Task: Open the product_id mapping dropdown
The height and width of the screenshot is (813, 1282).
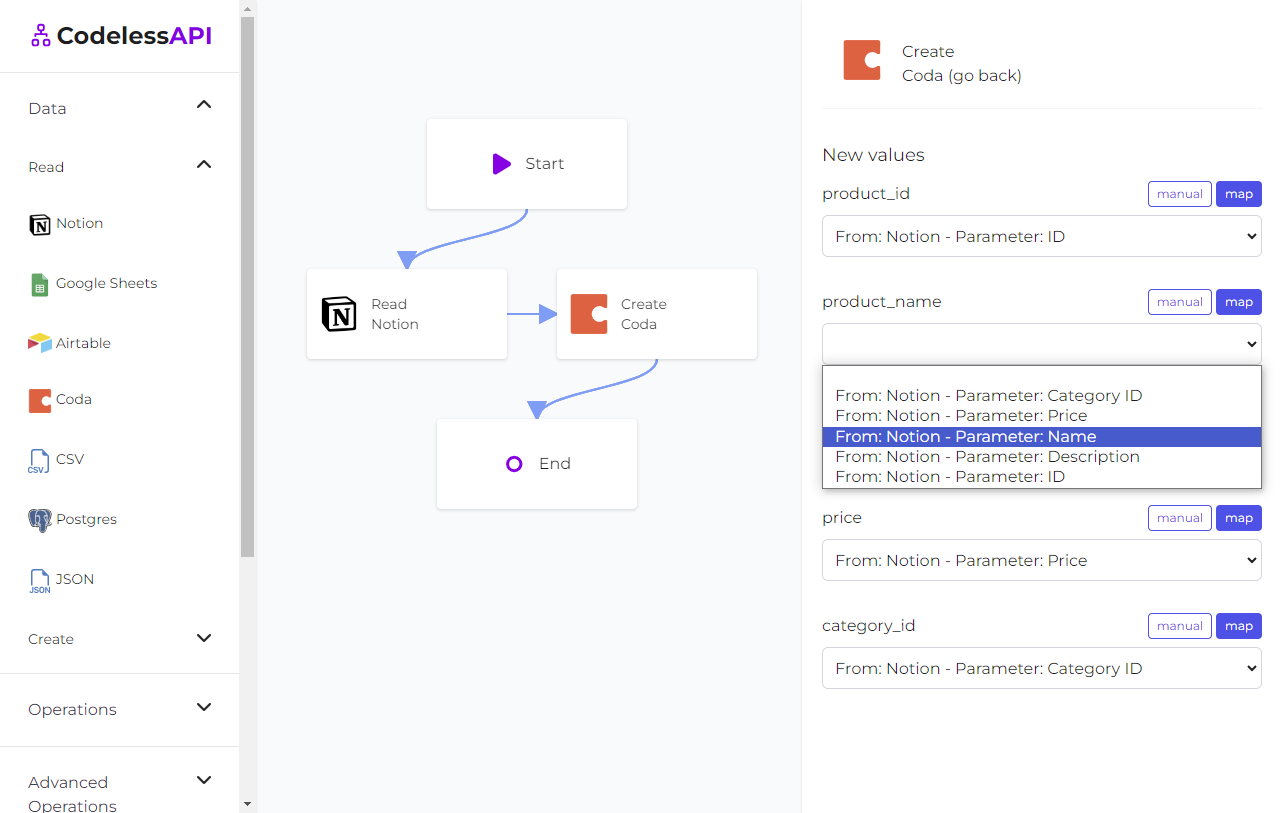Action: (x=1041, y=236)
